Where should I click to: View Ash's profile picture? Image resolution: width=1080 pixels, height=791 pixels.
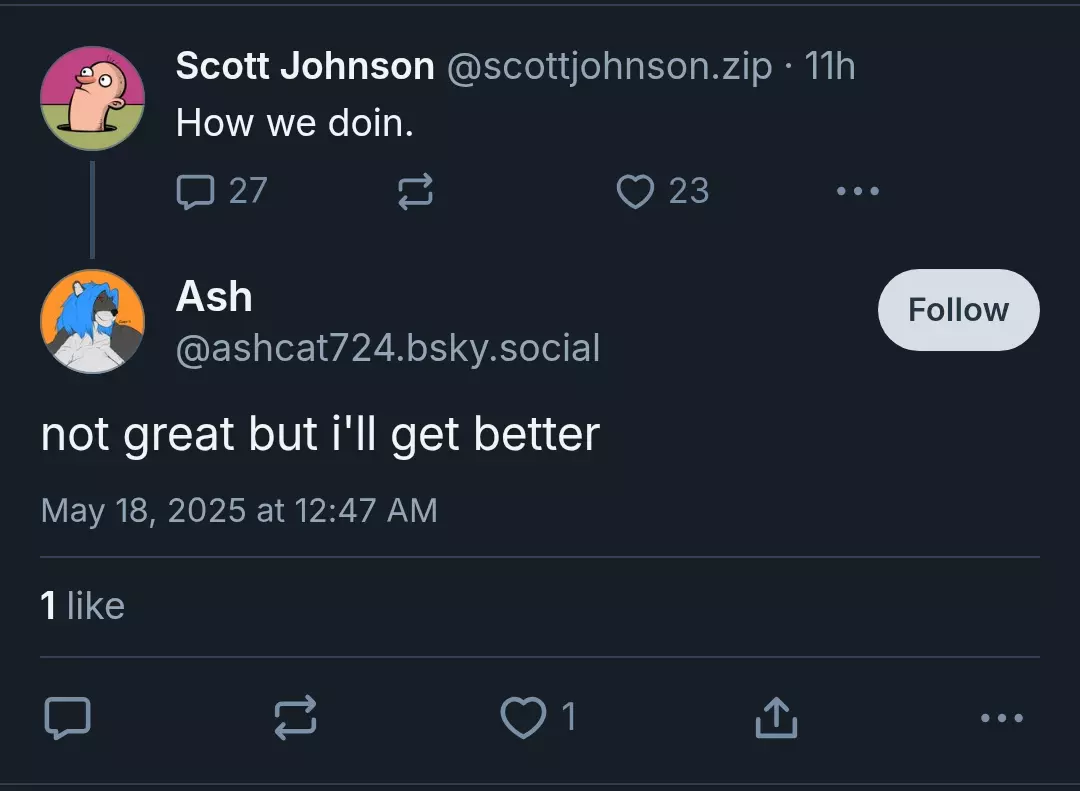click(x=92, y=322)
